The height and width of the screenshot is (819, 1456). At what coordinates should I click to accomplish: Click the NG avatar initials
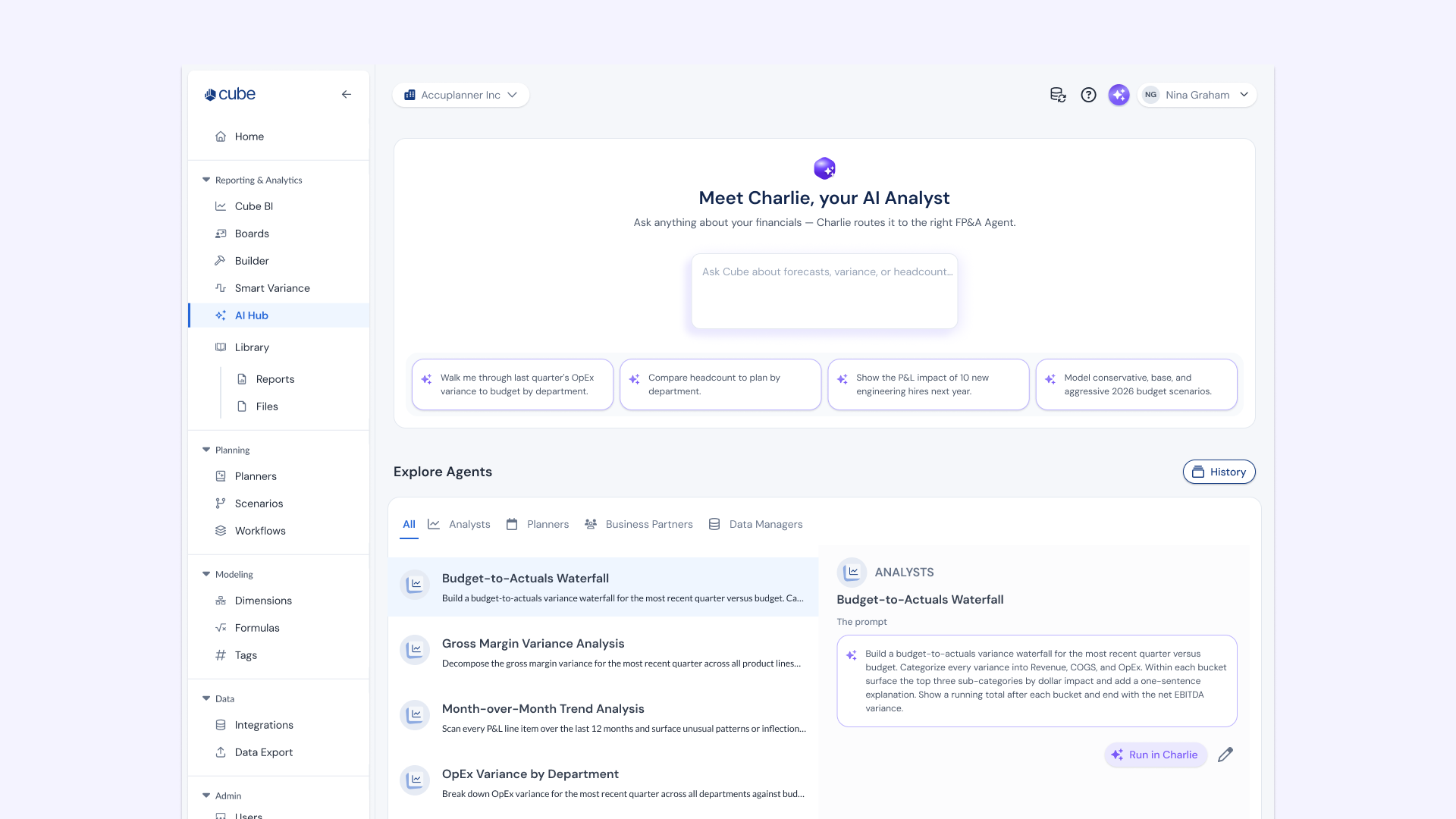pos(1150,95)
